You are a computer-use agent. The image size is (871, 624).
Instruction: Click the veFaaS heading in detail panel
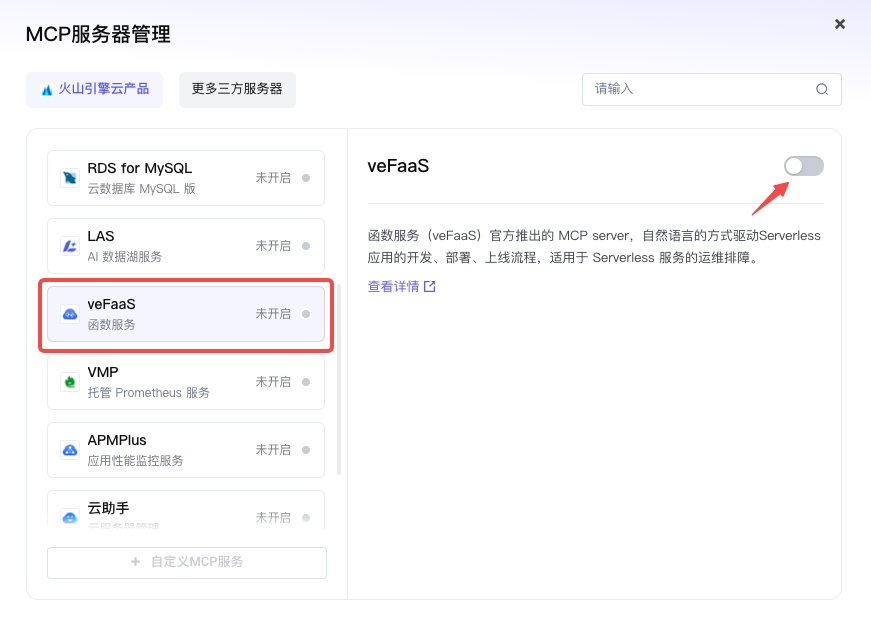(x=398, y=166)
